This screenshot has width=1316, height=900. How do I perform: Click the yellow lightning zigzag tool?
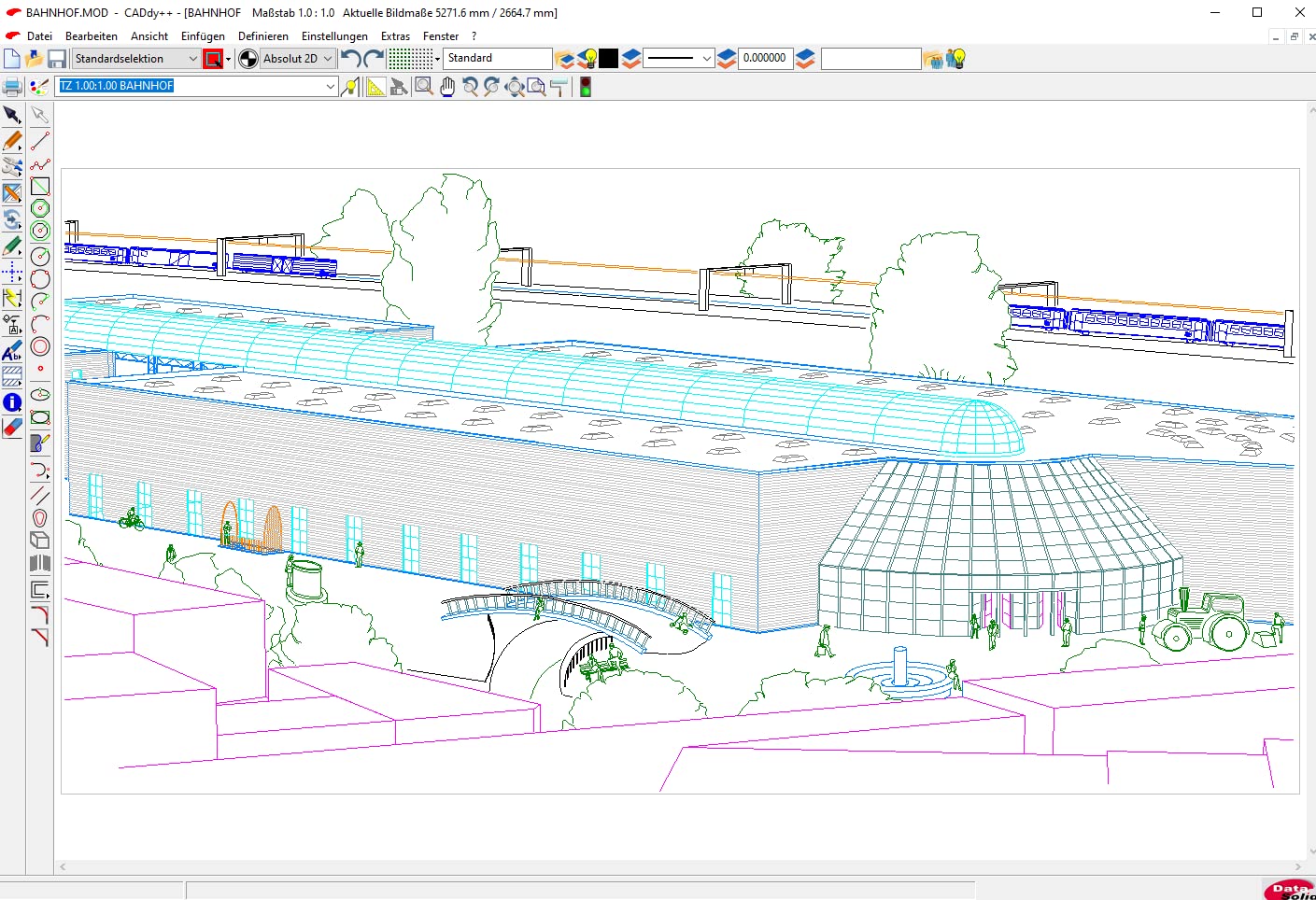click(x=12, y=299)
